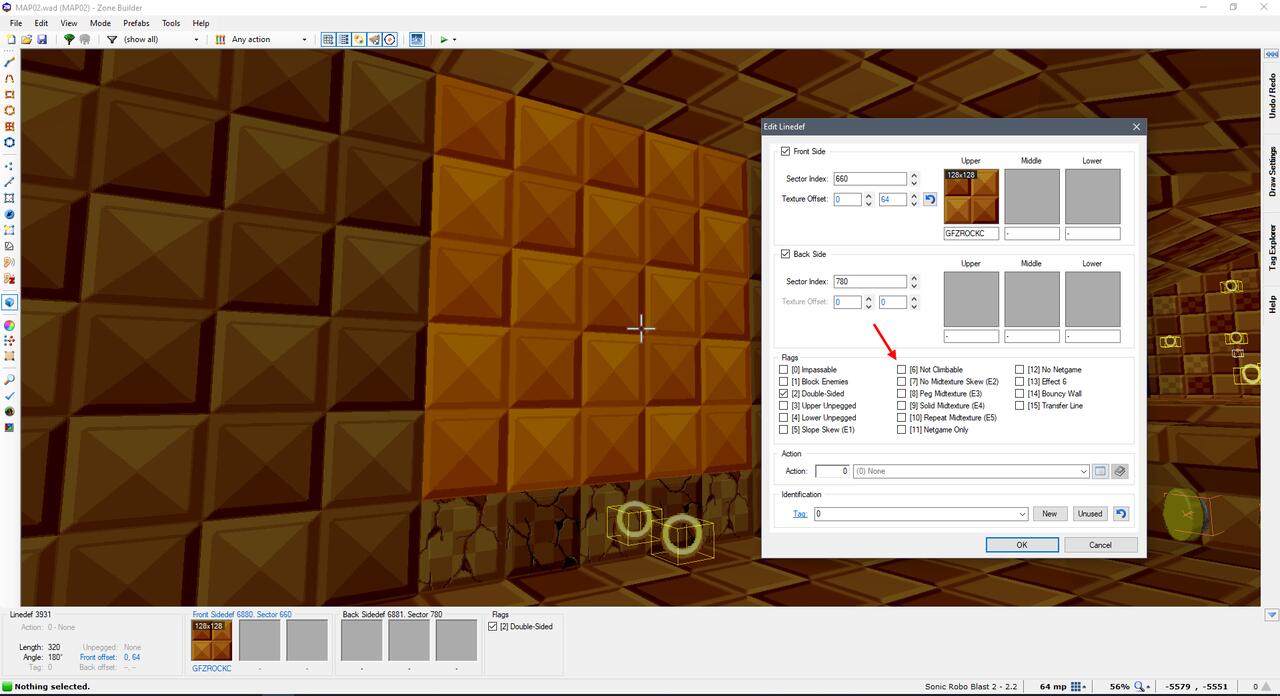Screen dimensions: 1280x696
Task: Check the [14] Bouncy Wall flag
Action: coord(1020,394)
